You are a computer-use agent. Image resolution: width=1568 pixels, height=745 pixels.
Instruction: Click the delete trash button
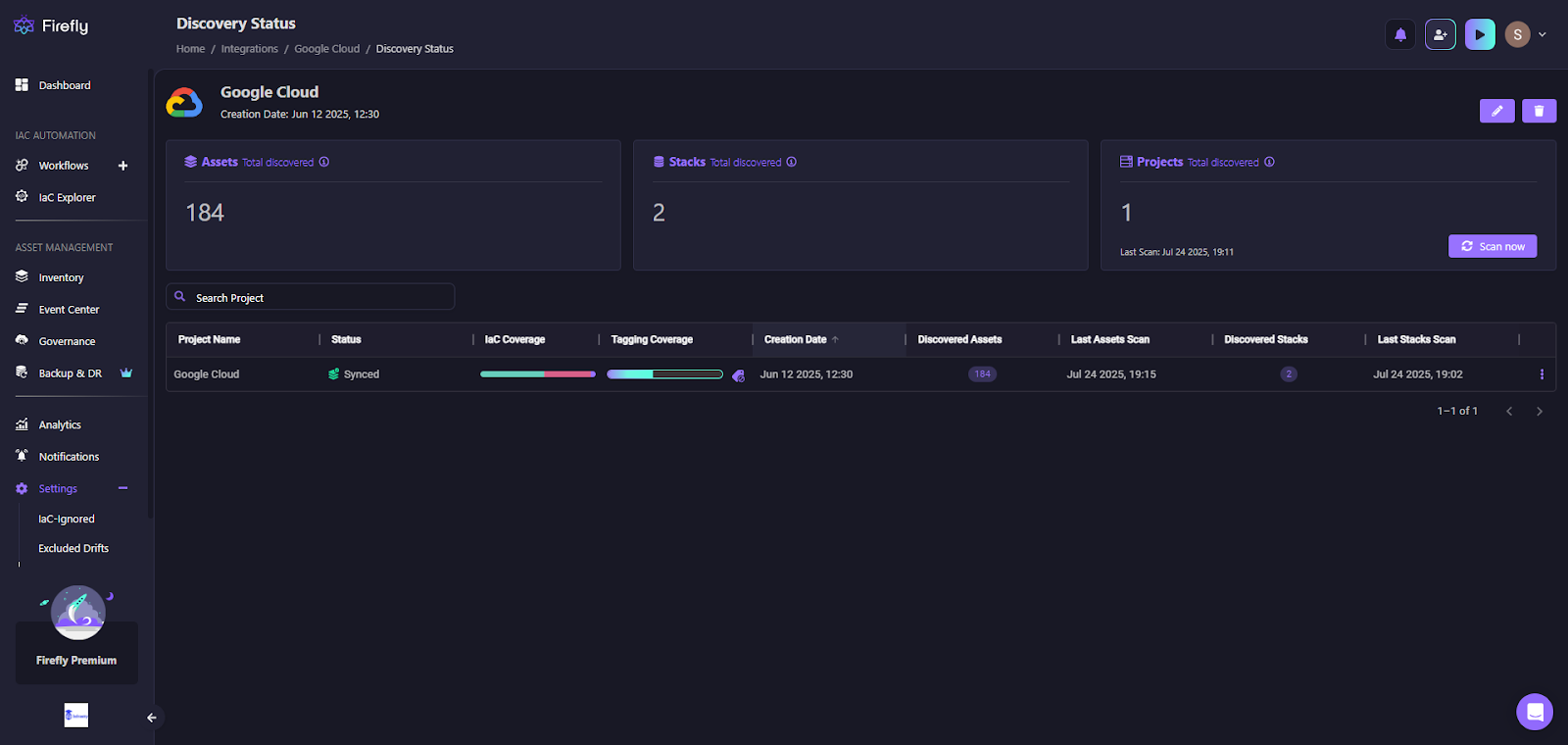pos(1539,111)
